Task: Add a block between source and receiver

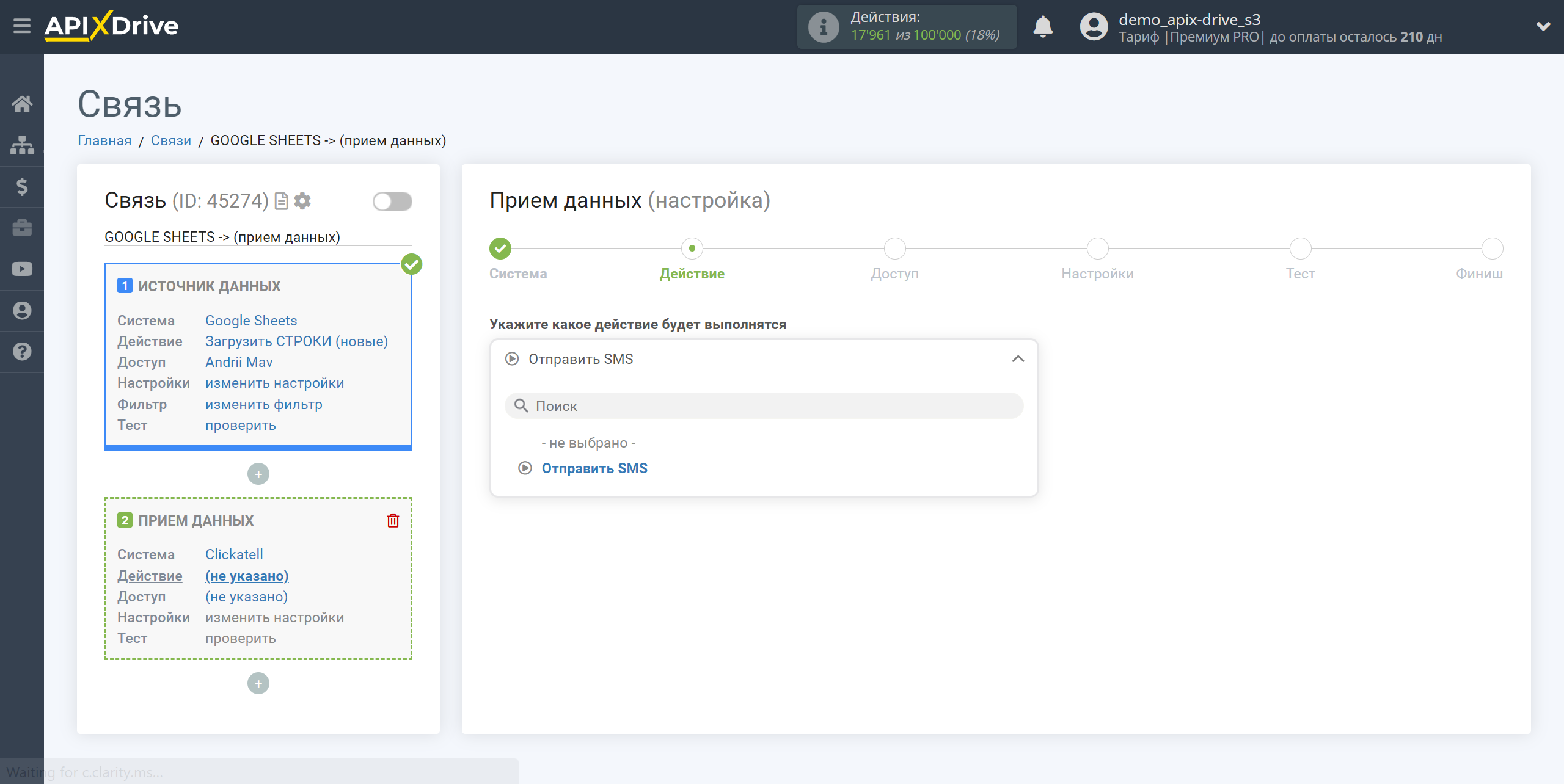Action: point(258,474)
